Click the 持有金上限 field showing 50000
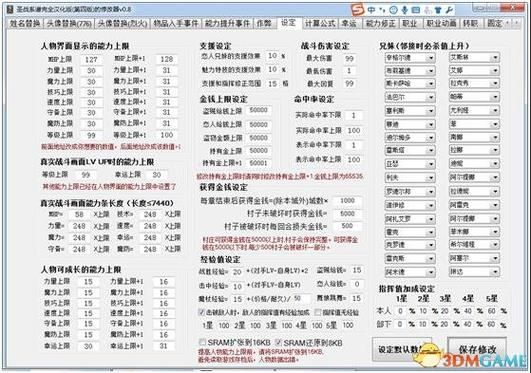 [x=259, y=150]
